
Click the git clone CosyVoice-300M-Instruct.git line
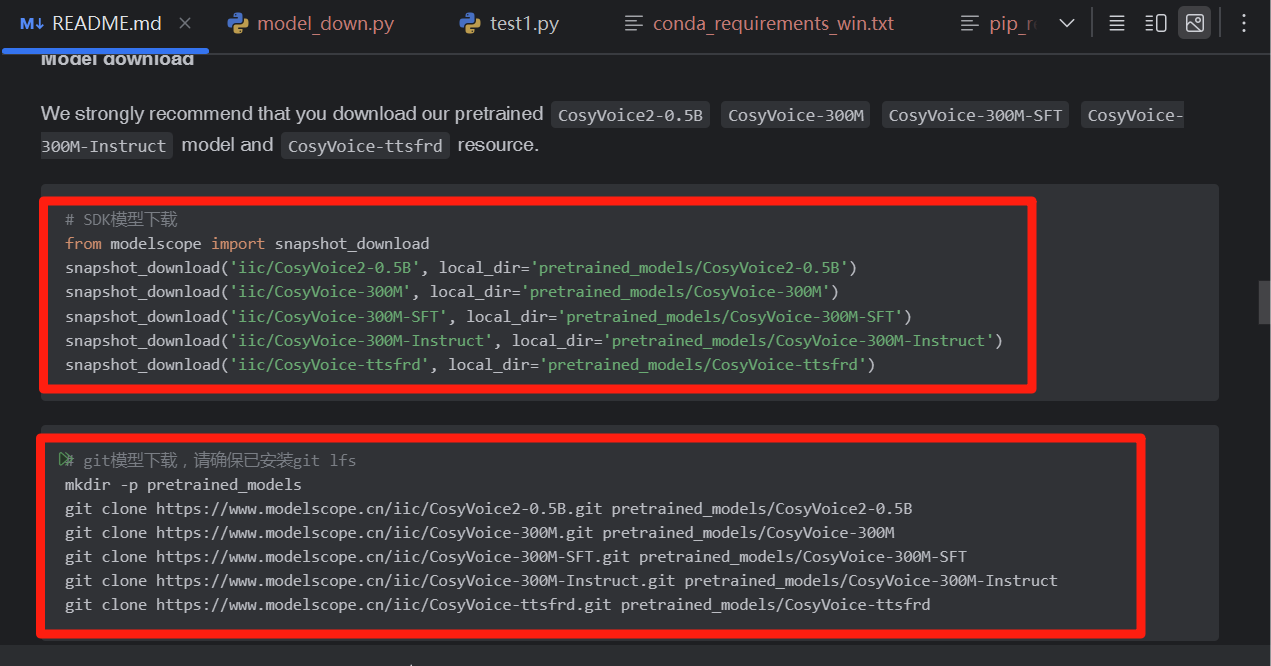pos(561,580)
